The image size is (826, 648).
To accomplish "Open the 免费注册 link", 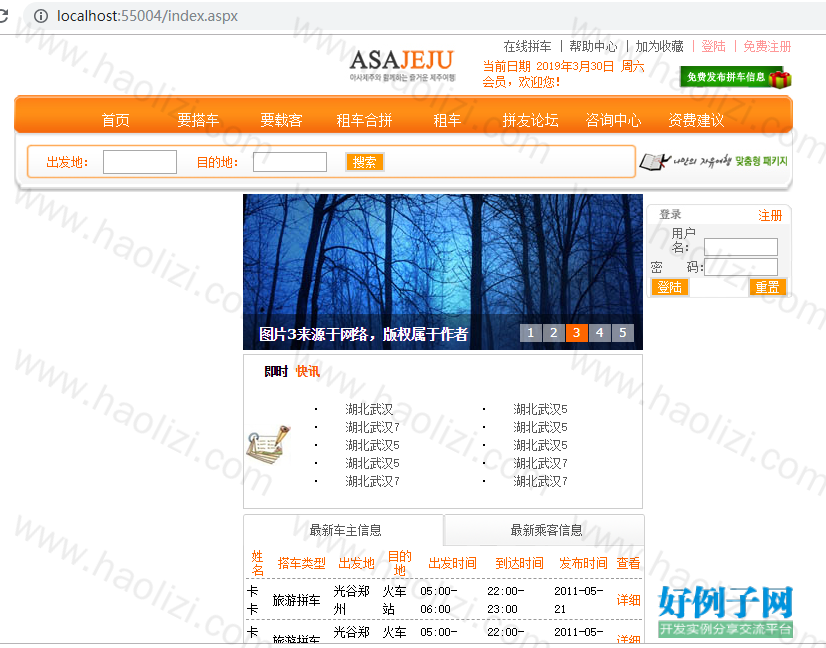I will coord(767,46).
